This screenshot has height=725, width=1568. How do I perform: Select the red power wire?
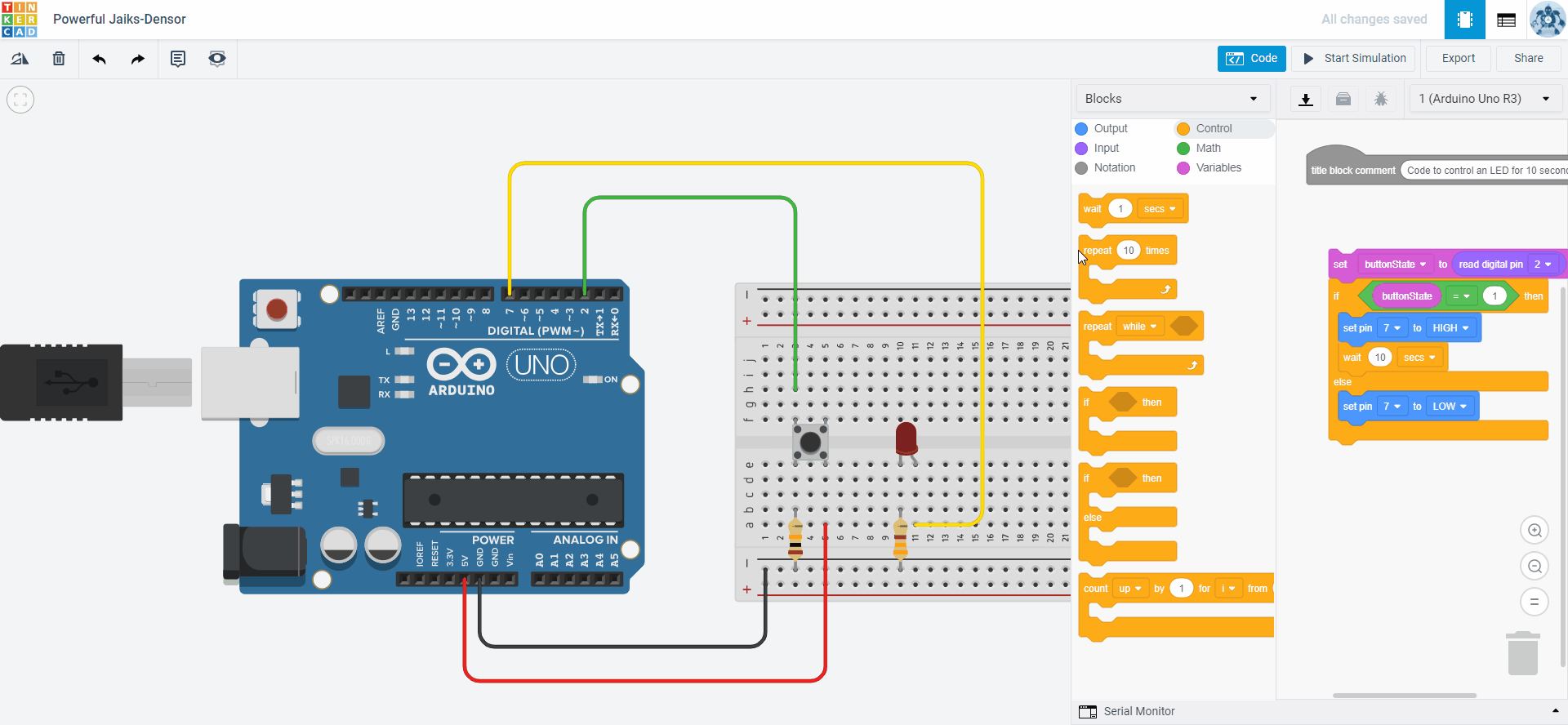(x=645, y=679)
